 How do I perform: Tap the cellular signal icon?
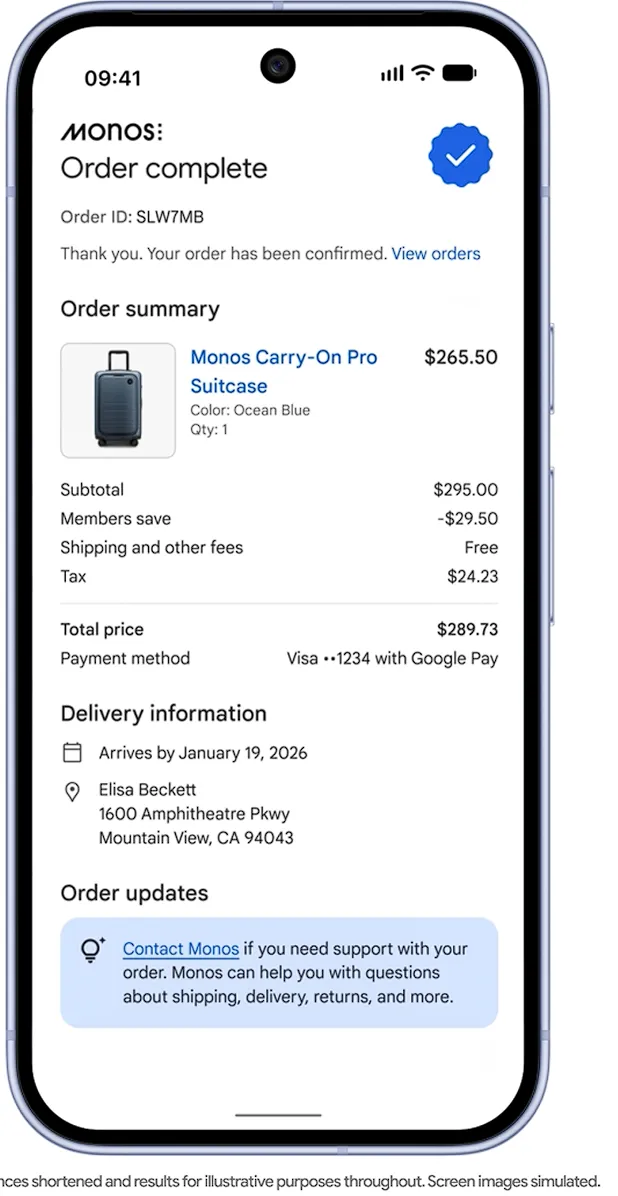tap(390, 72)
